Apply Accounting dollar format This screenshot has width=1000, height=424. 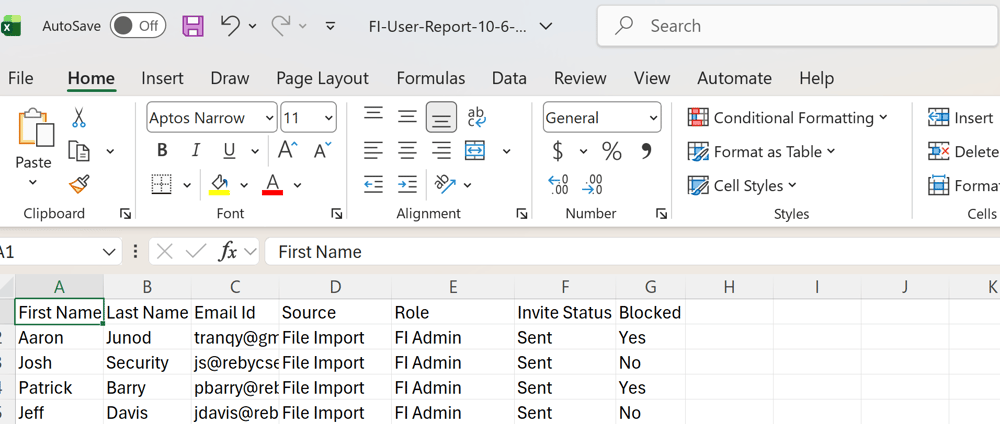tap(558, 151)
